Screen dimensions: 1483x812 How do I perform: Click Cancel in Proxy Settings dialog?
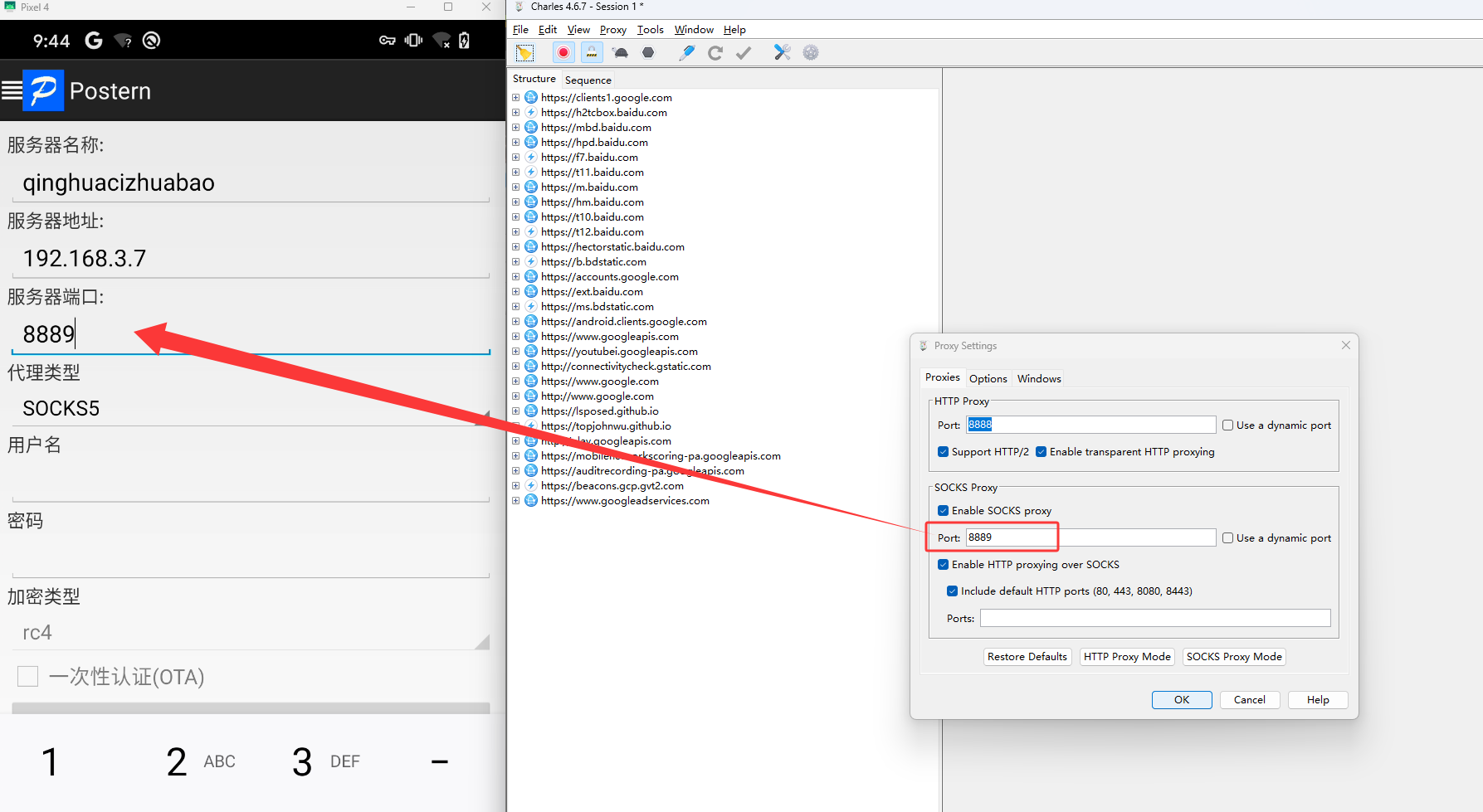tap(1250, 700)
